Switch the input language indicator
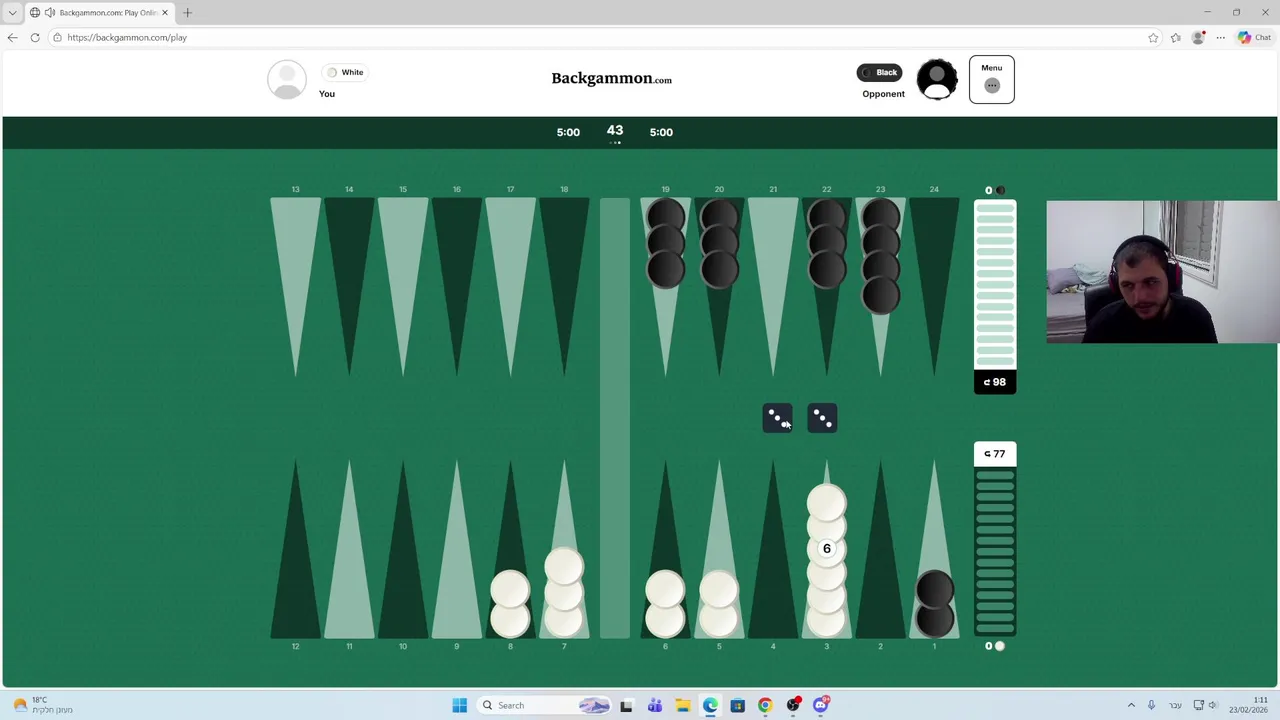 [x=1175, y=705]
